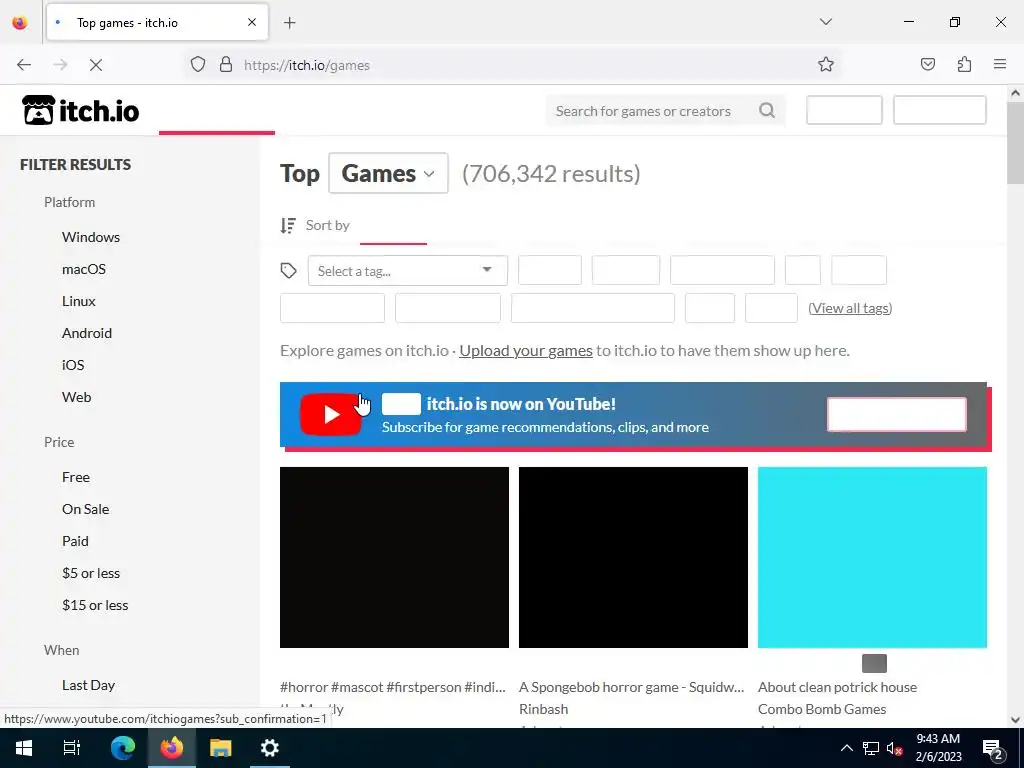Open File Explorer from taskbar
Image resolution: width=1024 pixels, height=768 pixels.
tap(221, 748)
